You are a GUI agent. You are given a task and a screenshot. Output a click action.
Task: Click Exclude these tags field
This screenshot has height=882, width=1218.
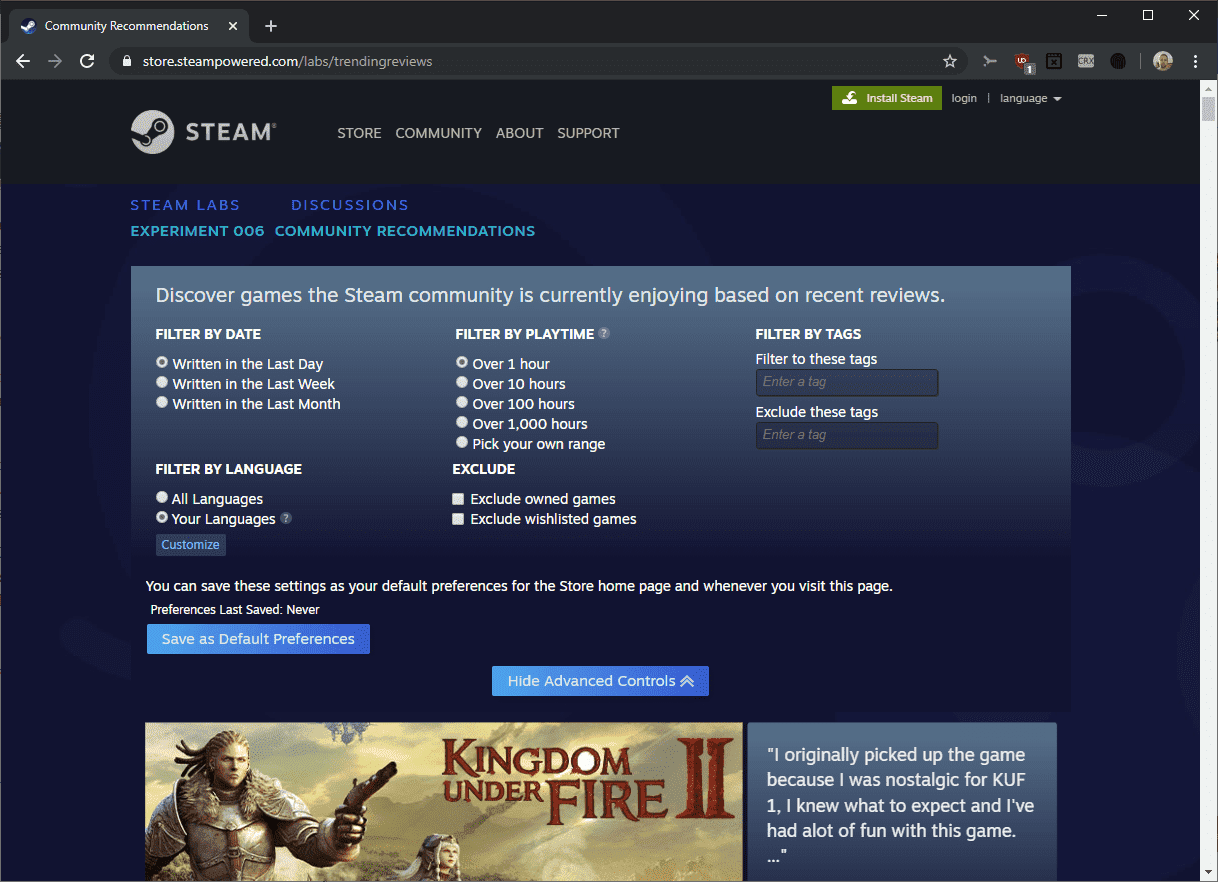[847, 435]
